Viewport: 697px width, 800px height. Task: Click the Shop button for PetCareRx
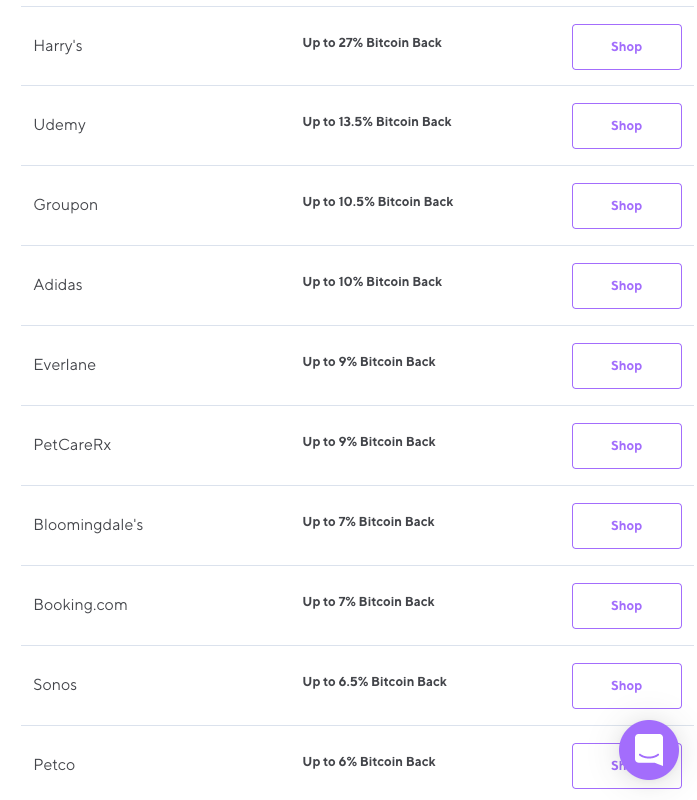click(x=626, y=445)
